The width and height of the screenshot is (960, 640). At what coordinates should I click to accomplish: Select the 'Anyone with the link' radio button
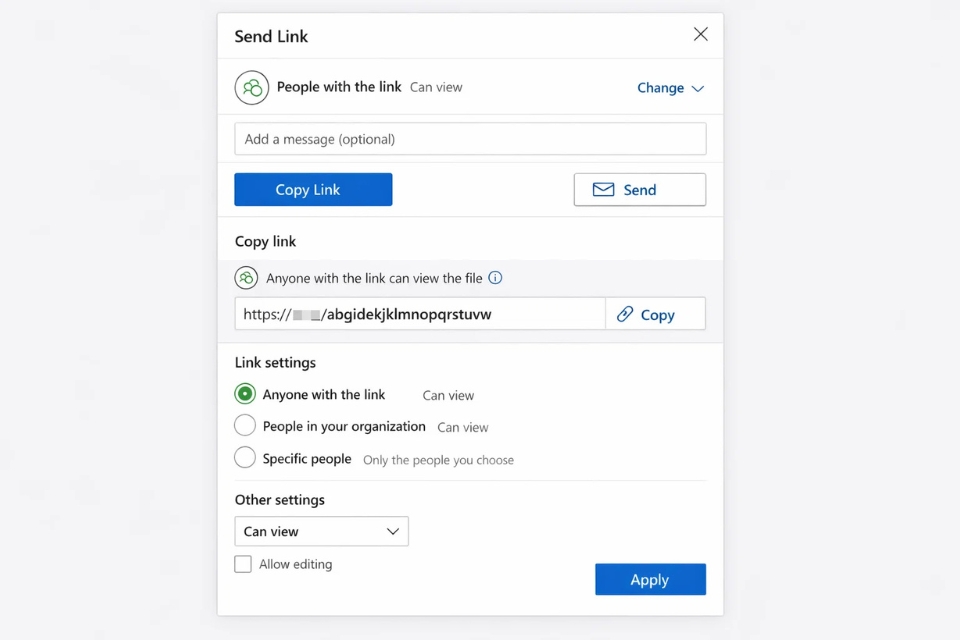245,394
